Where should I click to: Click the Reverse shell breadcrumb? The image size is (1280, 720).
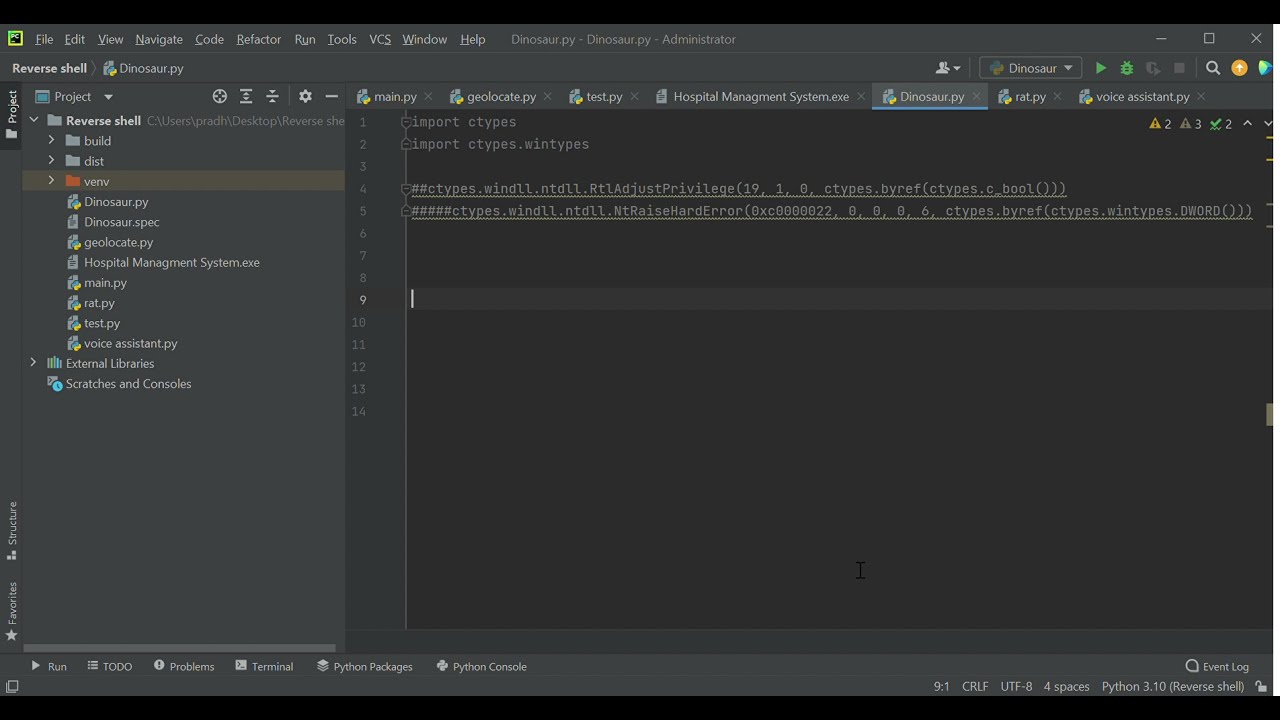(x=49, y=68)
